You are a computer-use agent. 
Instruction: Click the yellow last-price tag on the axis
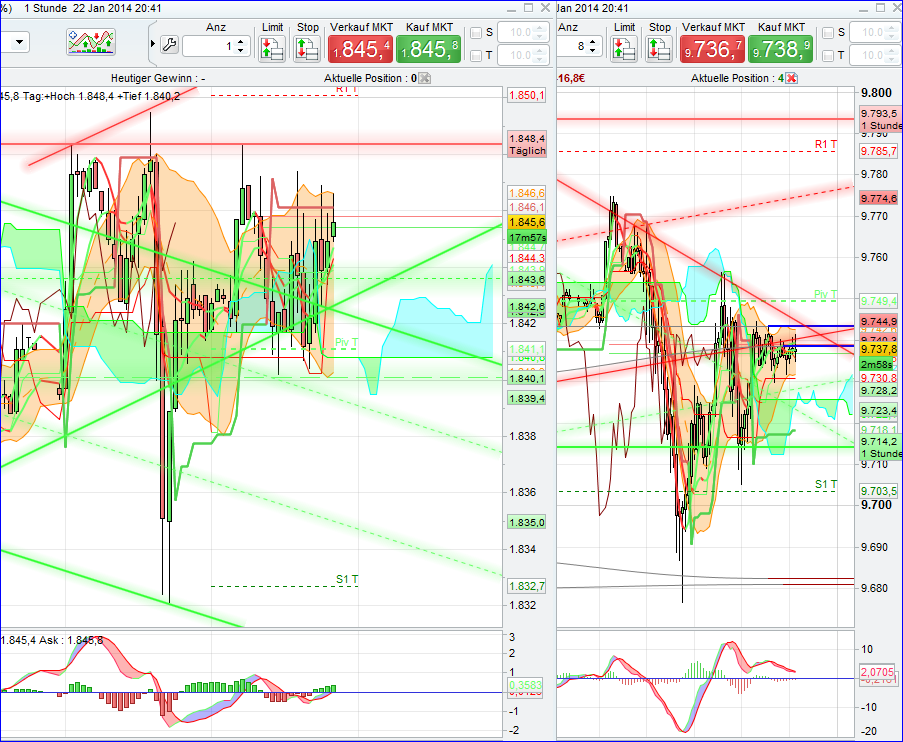[527, 222]
